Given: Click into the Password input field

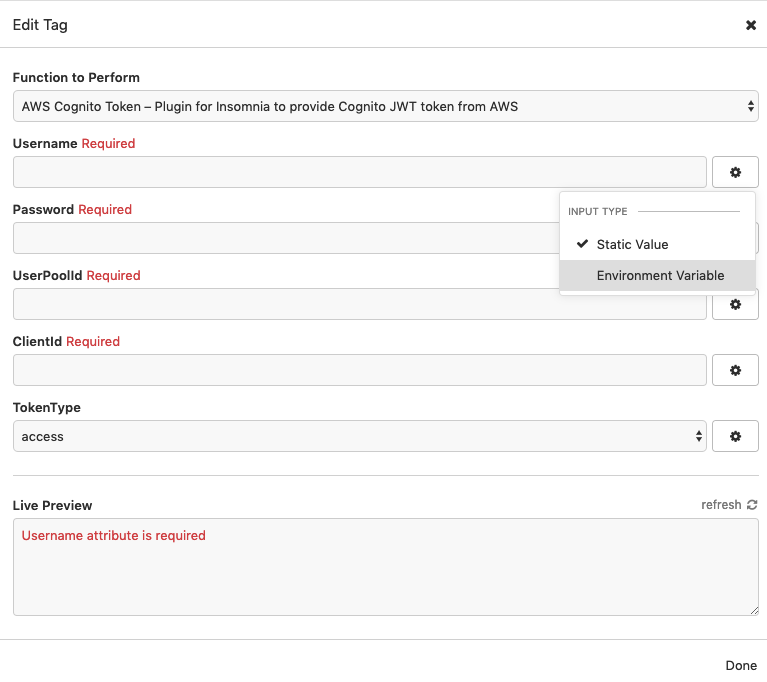Looking at the screenshot, I should coord(286,238).
